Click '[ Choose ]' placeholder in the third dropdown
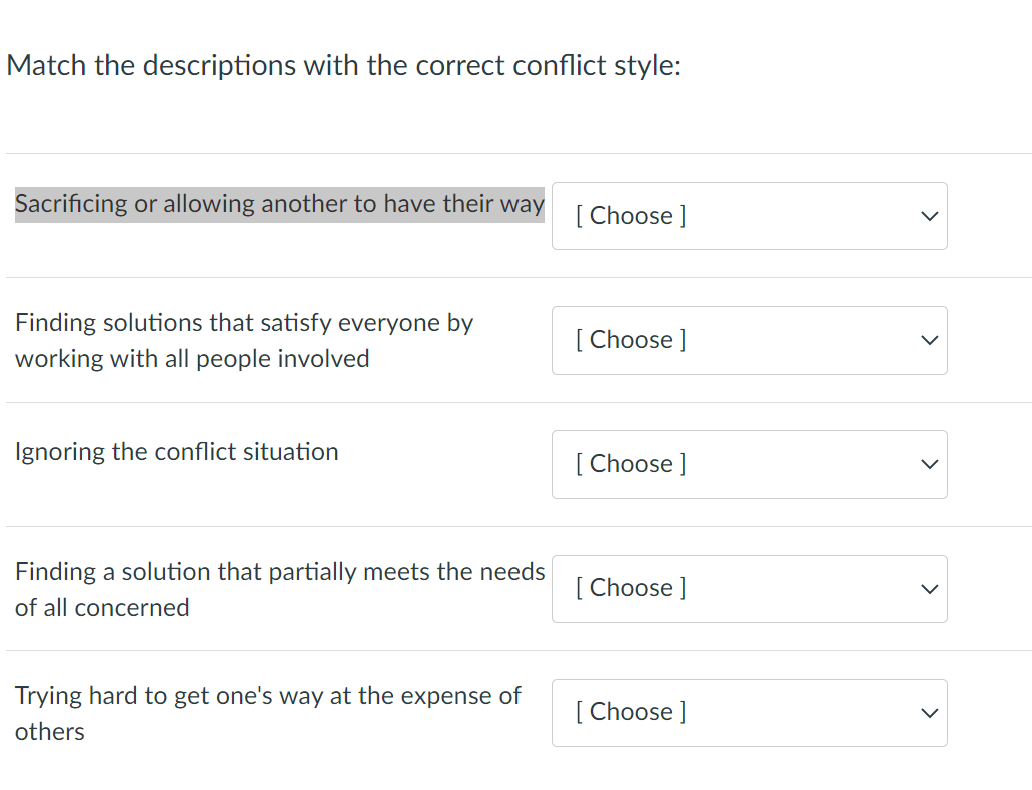1032x790 pixels. 631,464
